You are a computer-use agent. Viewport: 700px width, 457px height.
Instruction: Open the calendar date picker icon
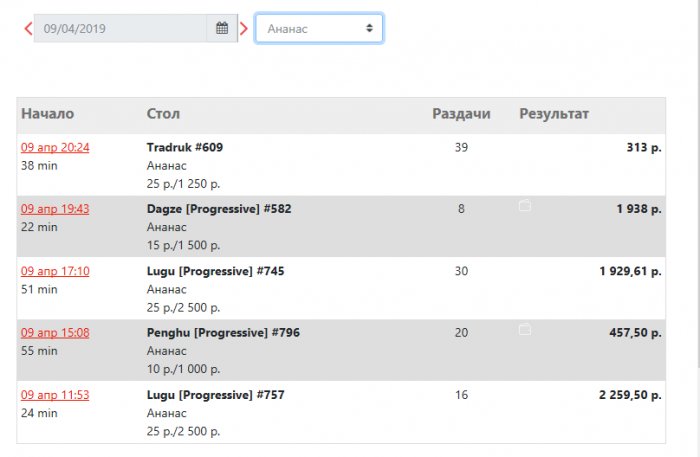point(222,29)
